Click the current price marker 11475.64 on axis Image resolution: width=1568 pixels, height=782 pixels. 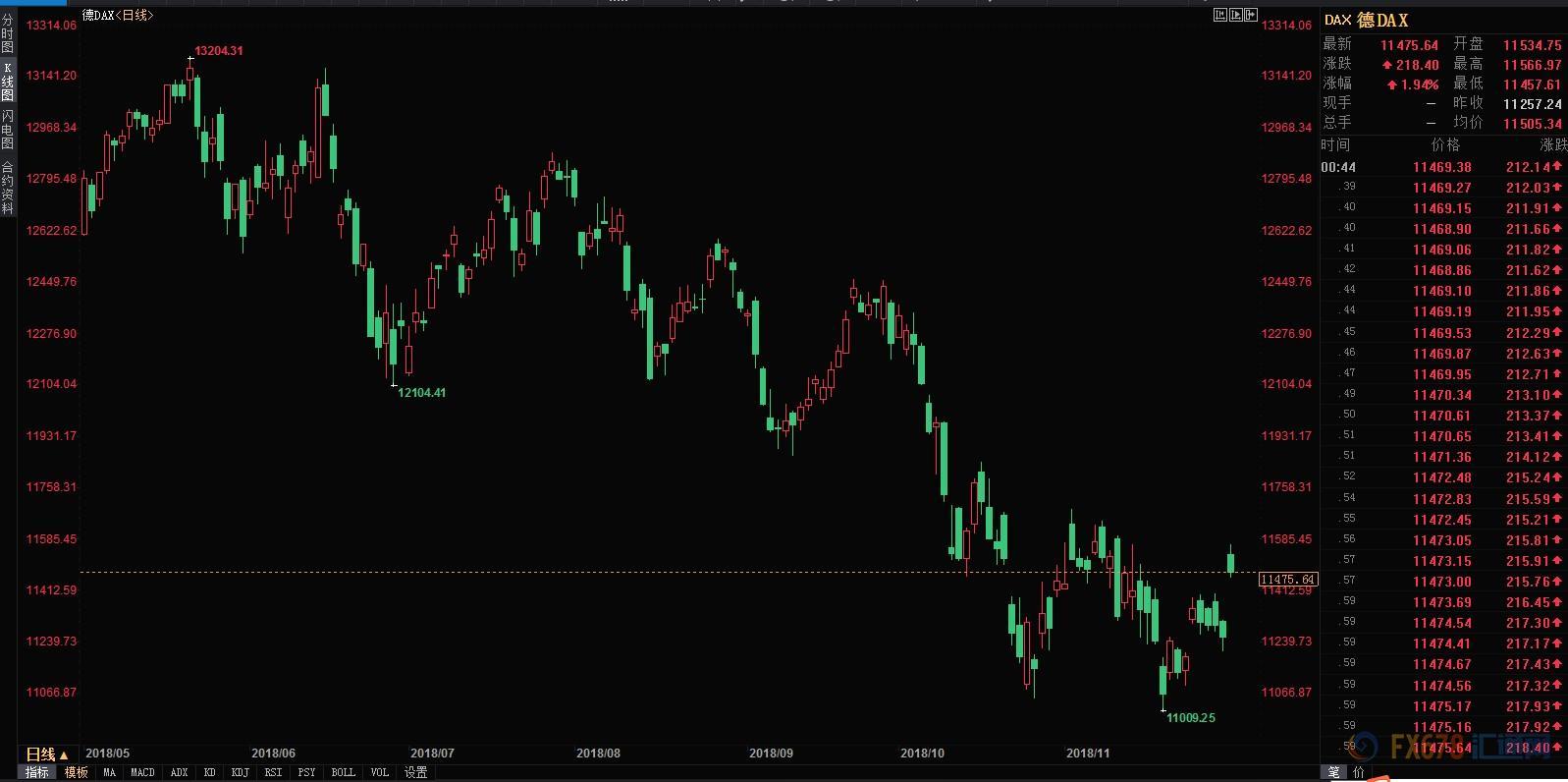click(x=1287, y=580)
